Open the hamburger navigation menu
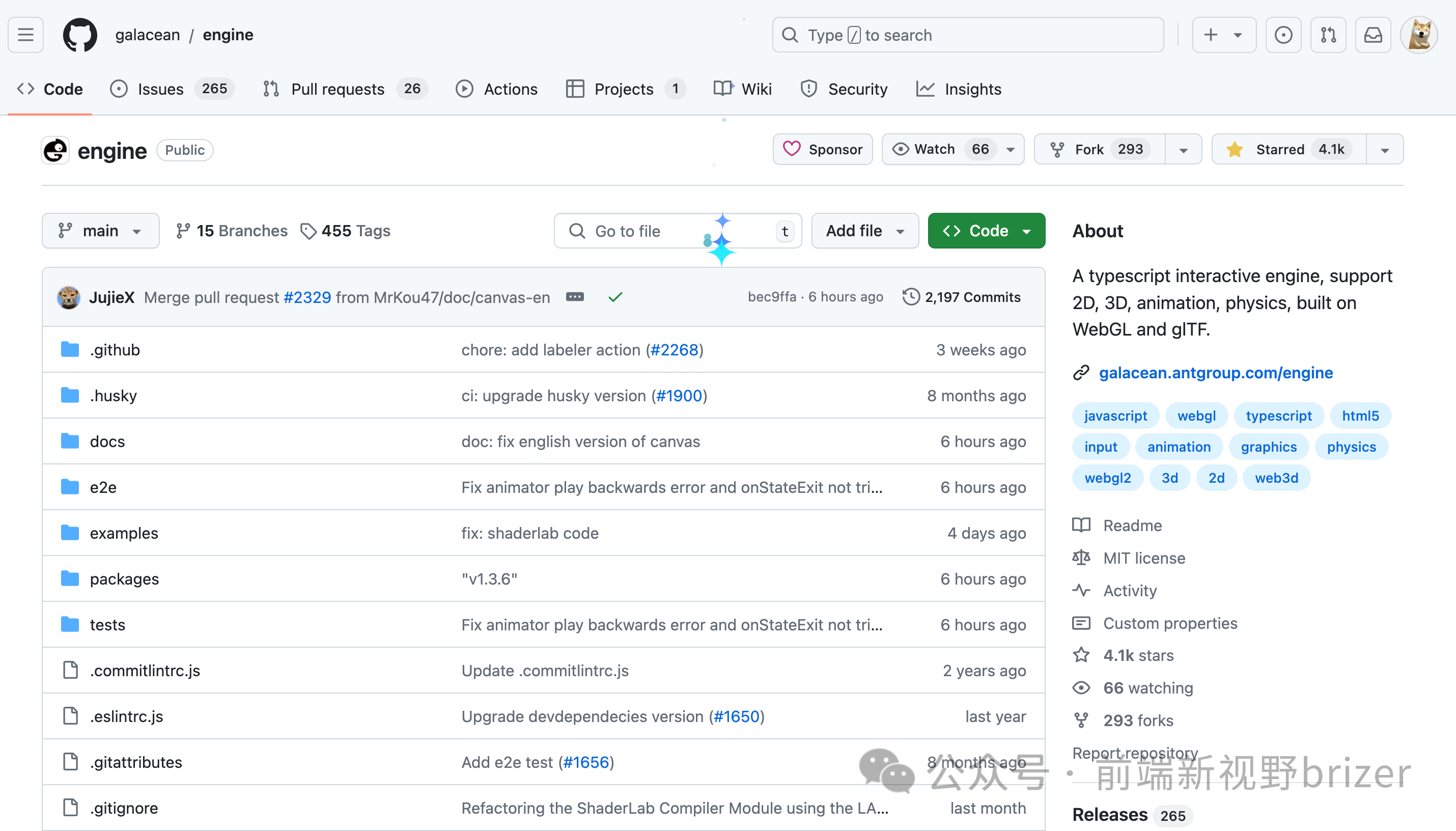Viewport: 1456px width, 831px height. click(x=25, y=35)
